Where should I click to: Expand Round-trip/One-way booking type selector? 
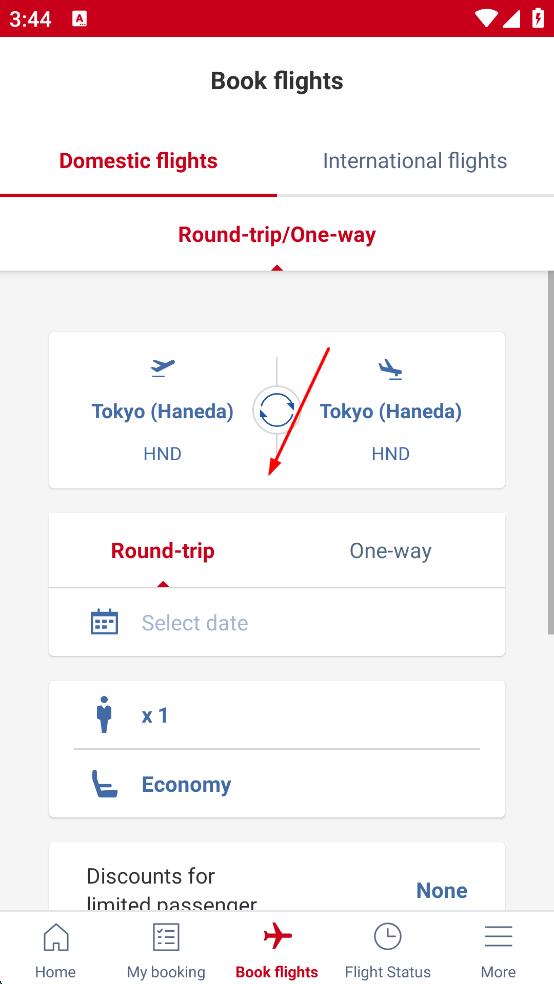(x=277, y=235)
